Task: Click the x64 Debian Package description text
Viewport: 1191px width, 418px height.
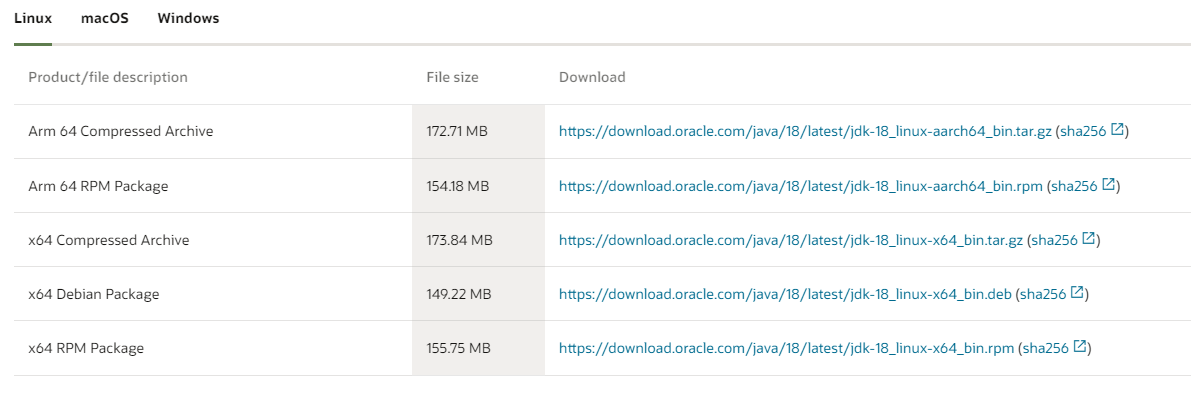Action: (x=94, y=294)
